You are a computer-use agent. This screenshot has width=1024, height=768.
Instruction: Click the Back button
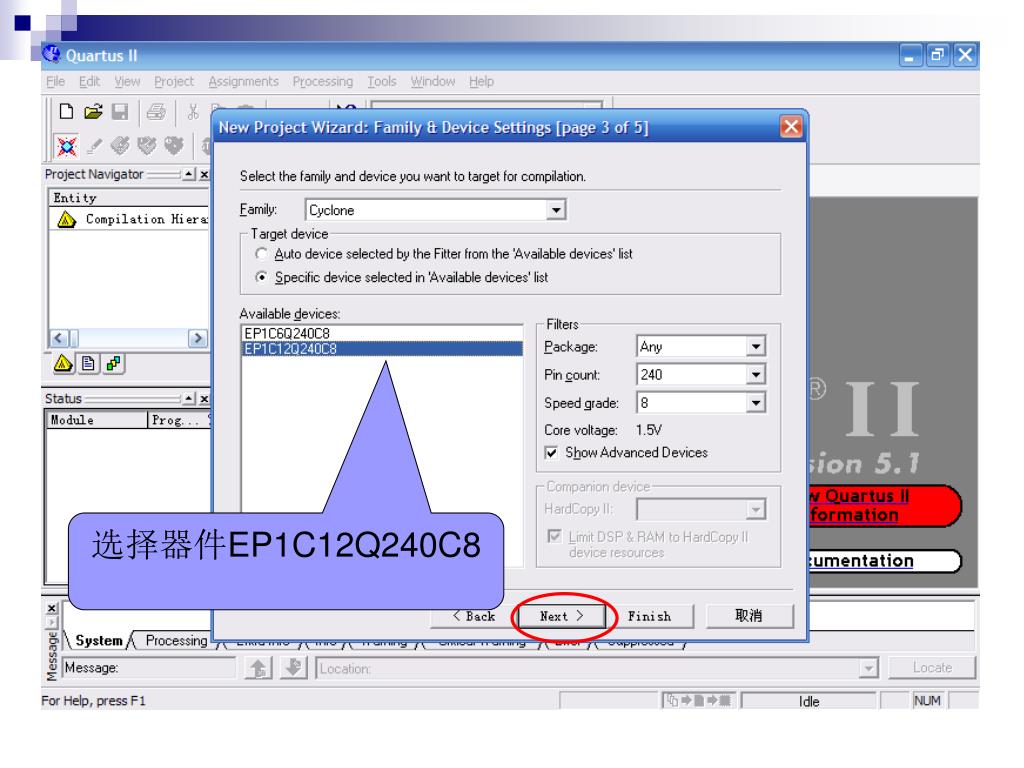(x=474, y=616)
